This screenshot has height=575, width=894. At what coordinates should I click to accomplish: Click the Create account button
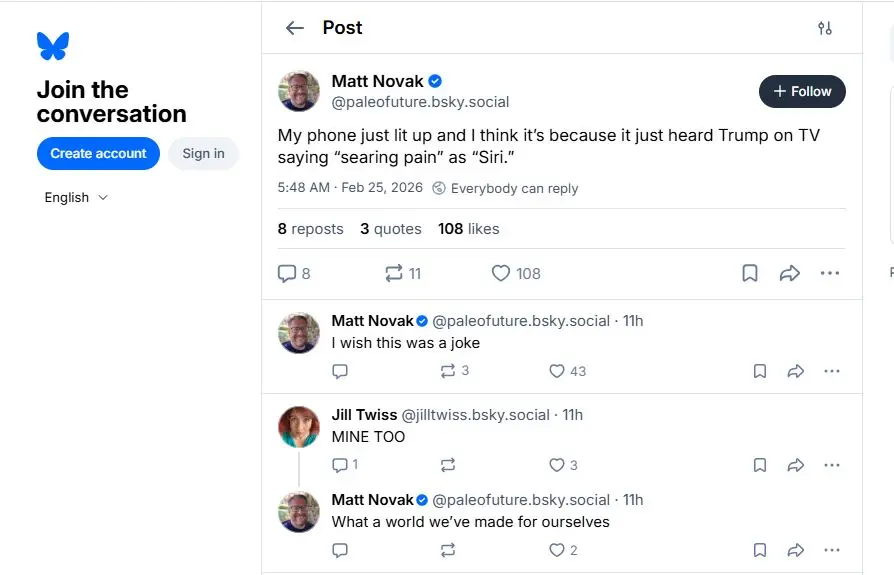pos(98,153)
